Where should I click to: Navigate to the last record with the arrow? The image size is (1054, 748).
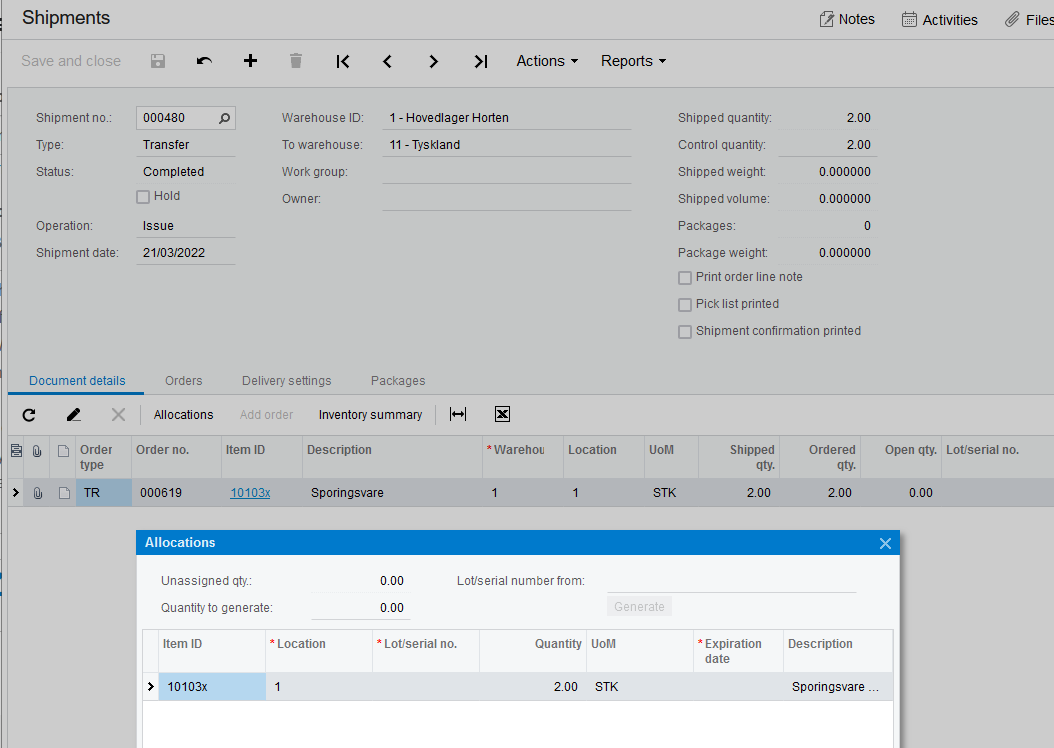(480, 61)
